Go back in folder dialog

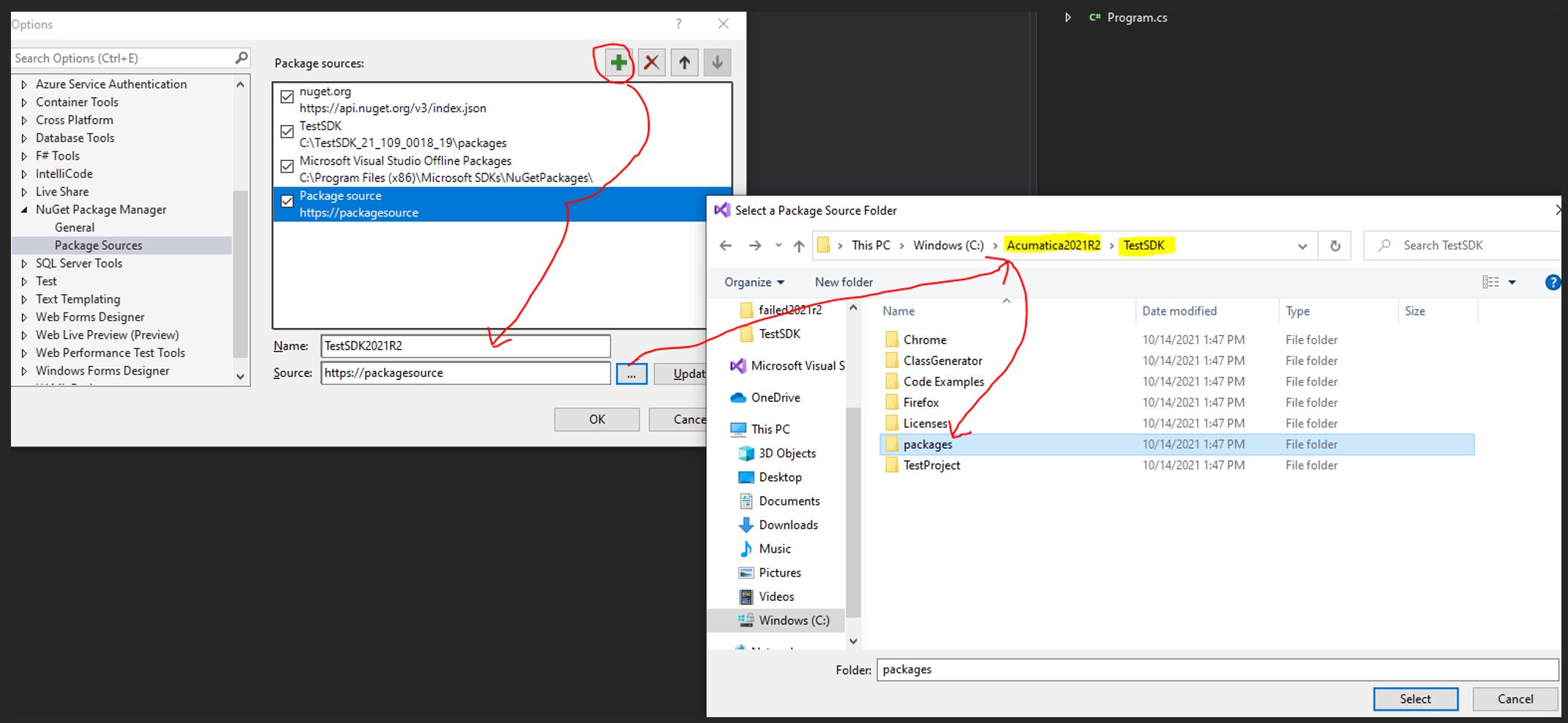(725, 246)
